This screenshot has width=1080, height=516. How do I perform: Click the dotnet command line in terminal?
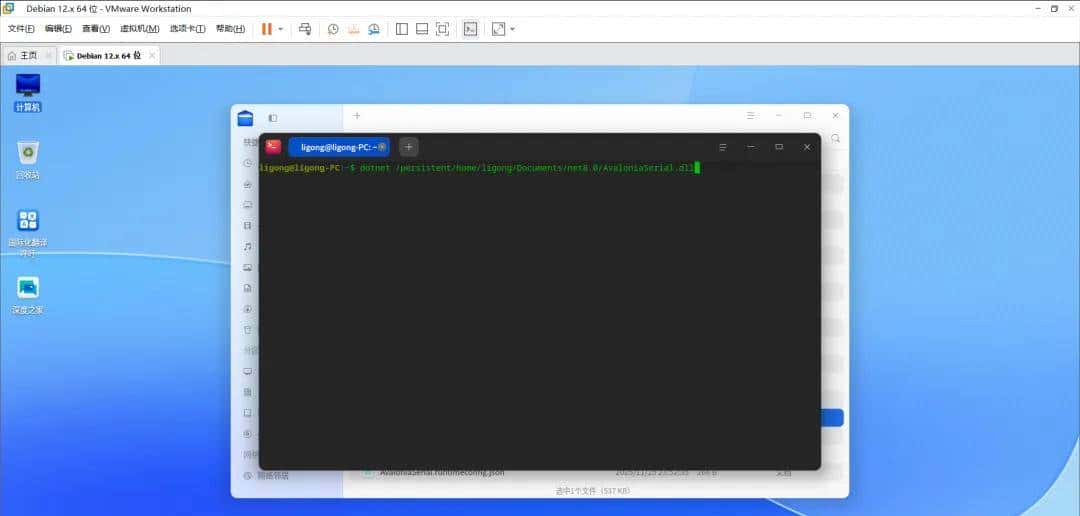tap(479, 167)
